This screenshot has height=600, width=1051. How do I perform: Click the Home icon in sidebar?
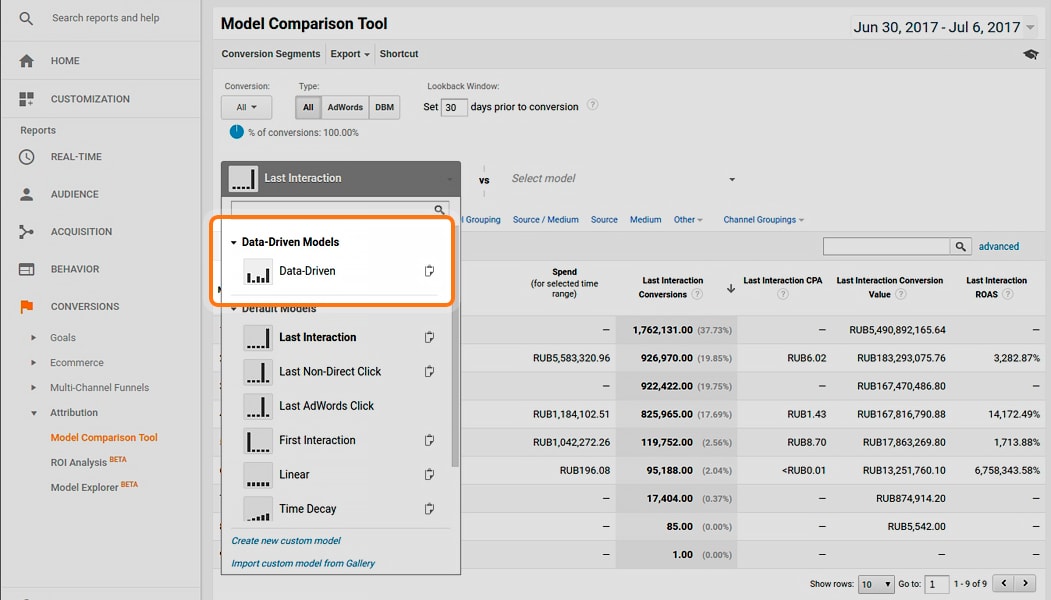point(27,61)
